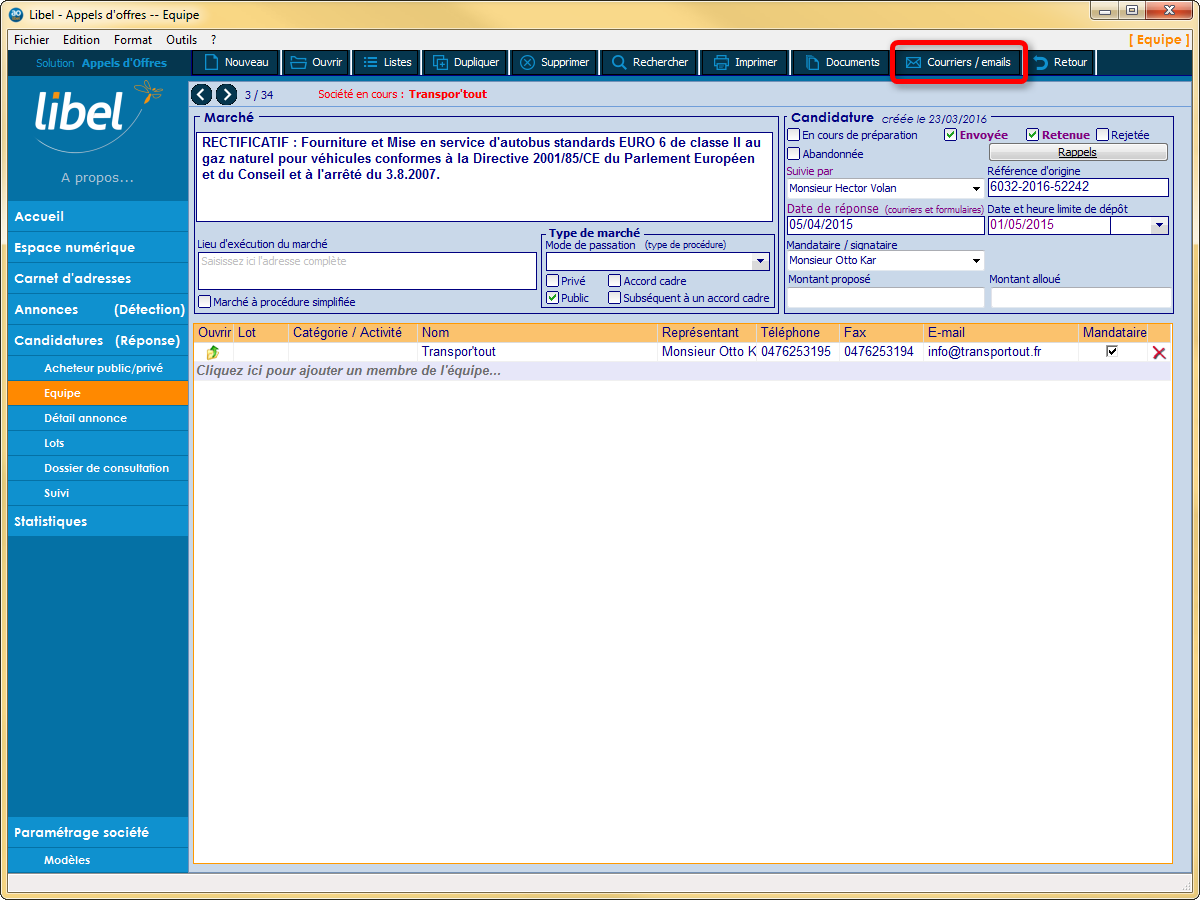The image size is (1200, 900).
Task: Click the Montant proposé field
Action: (885, 297)
